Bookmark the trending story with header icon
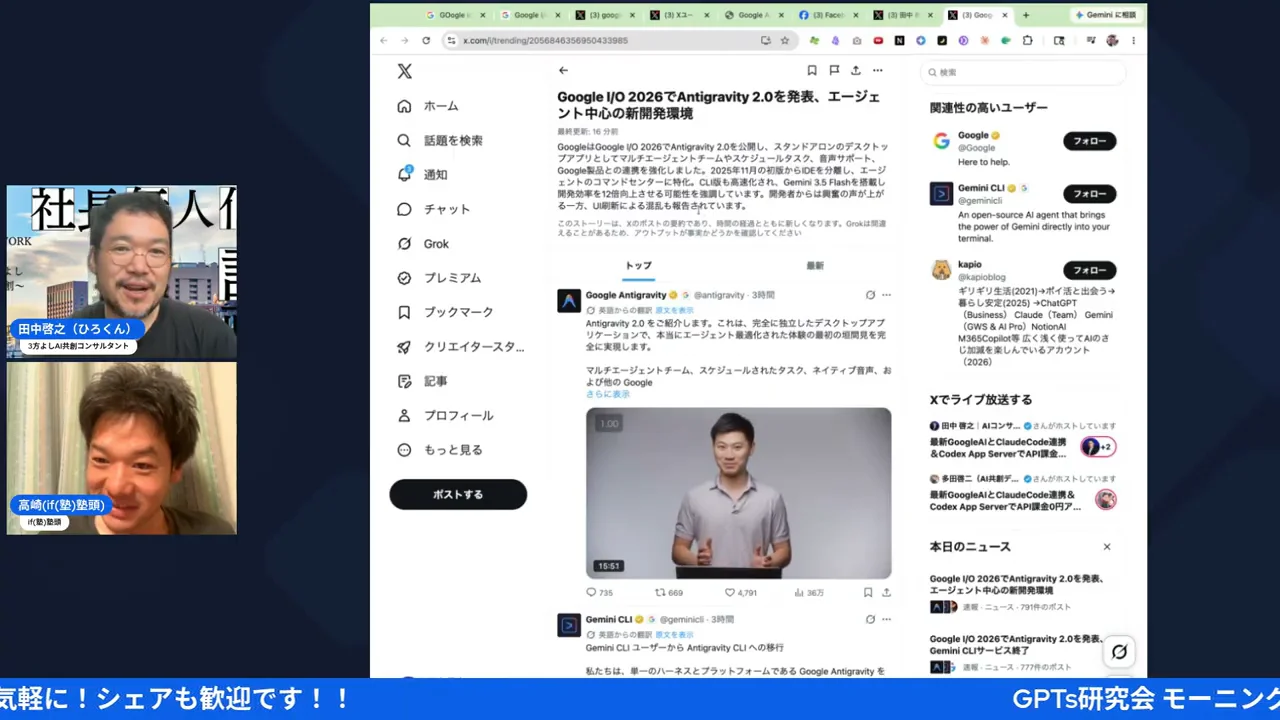1280x720 pixels. (812, 70)
